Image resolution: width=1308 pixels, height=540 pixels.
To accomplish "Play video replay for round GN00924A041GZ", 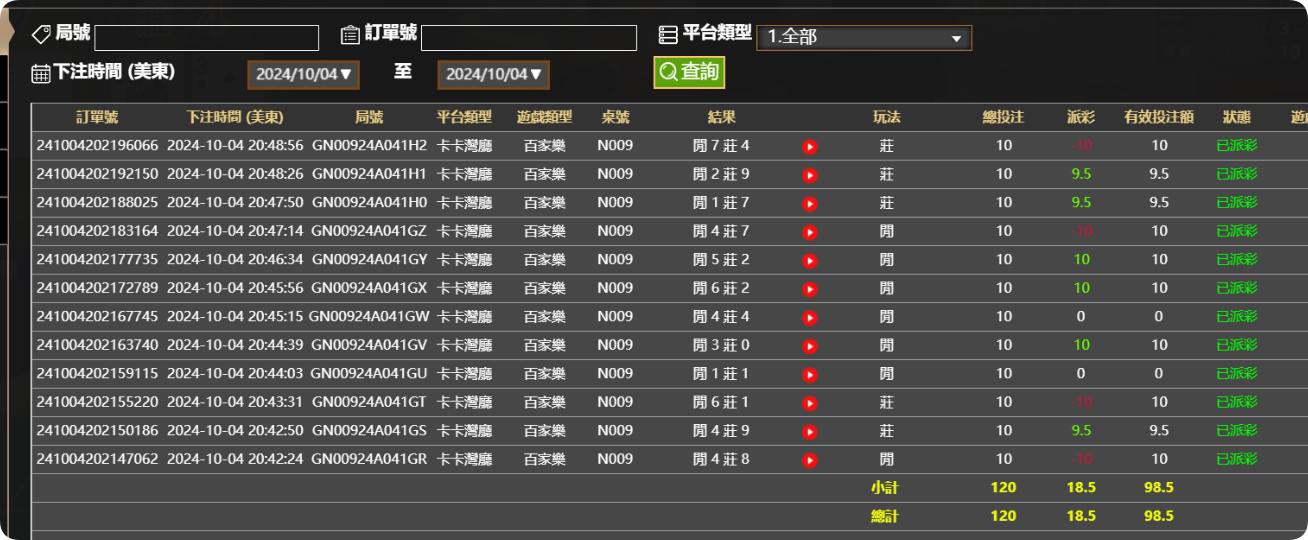I will click(810, 232).
